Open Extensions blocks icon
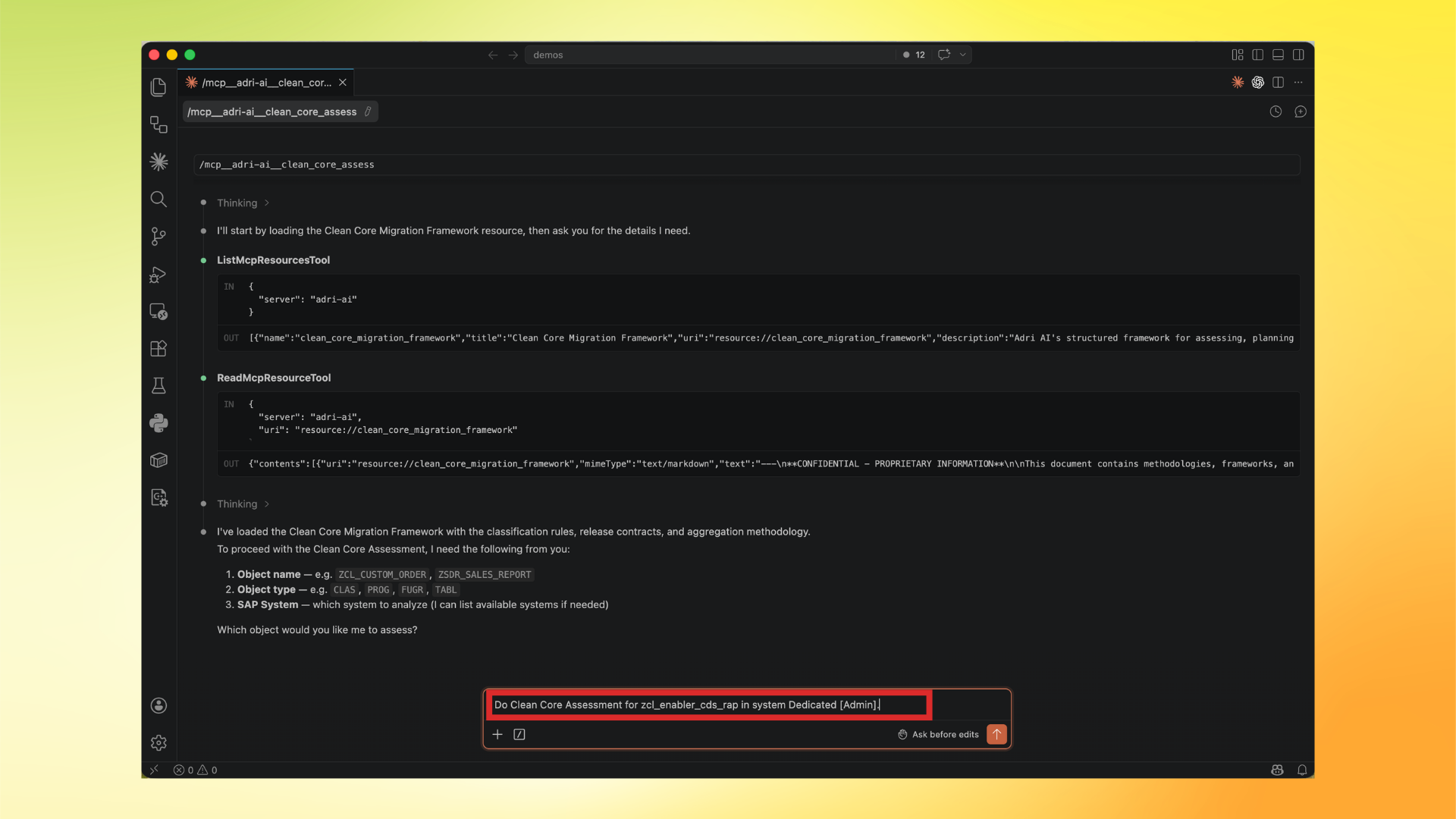Viewport: 1456px width, 819px height. click(x=158, y=349)
